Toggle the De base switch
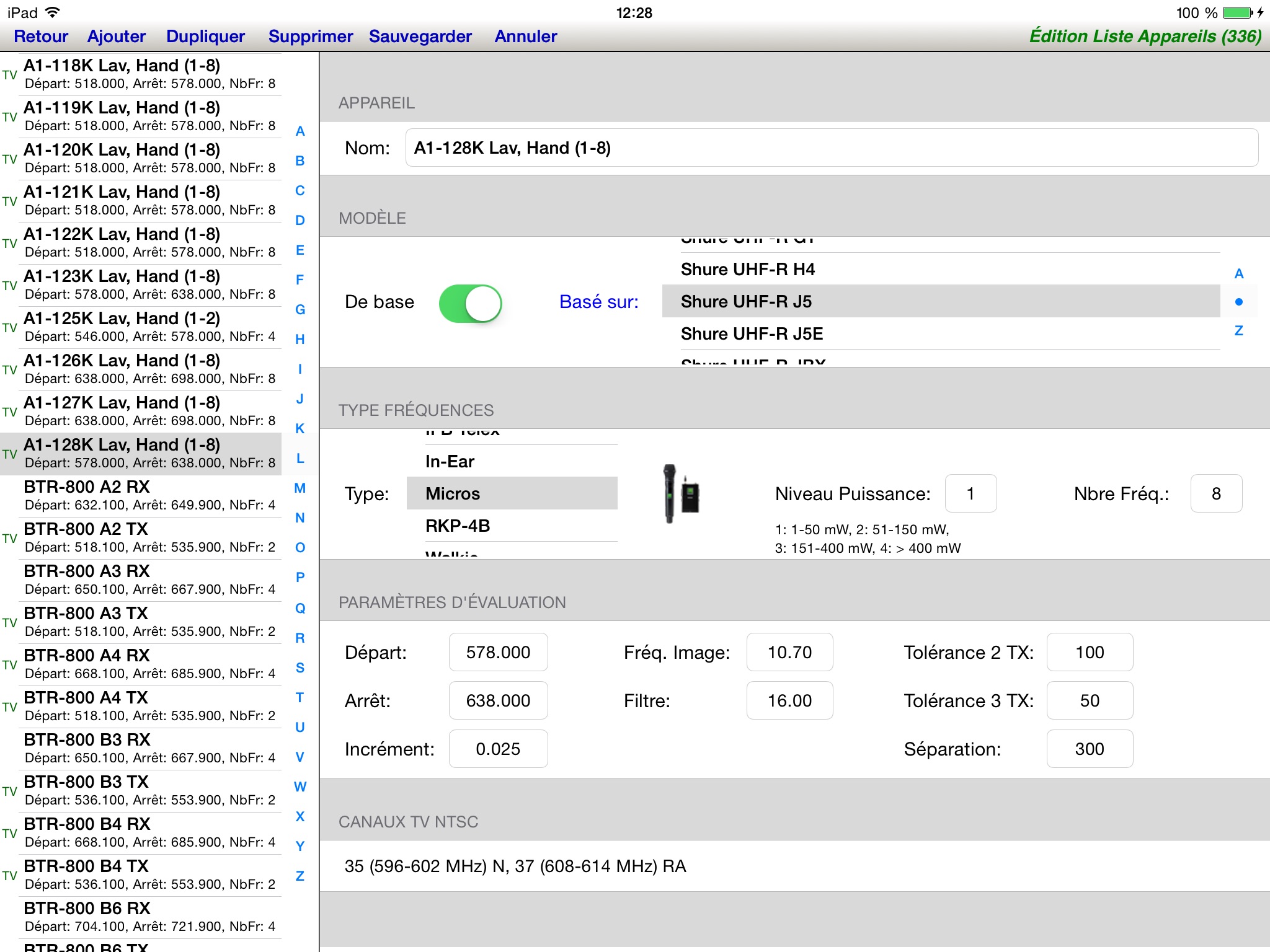This screenshot has width=1270, height=952. click(471, 302)
